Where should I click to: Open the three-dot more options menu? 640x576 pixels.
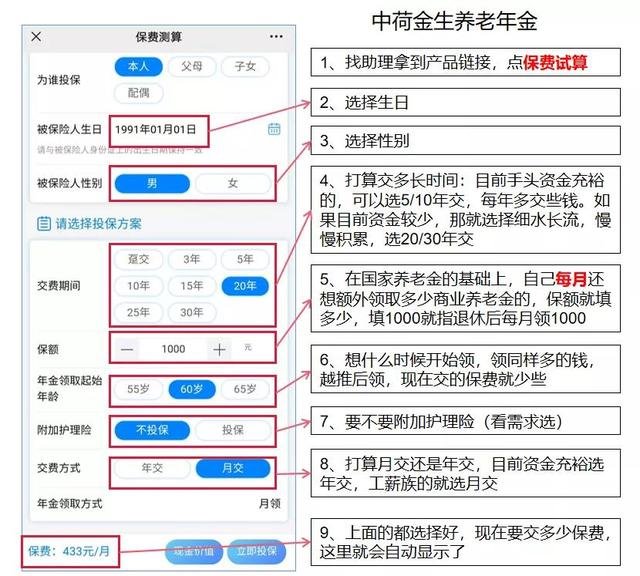click(276, 37)
